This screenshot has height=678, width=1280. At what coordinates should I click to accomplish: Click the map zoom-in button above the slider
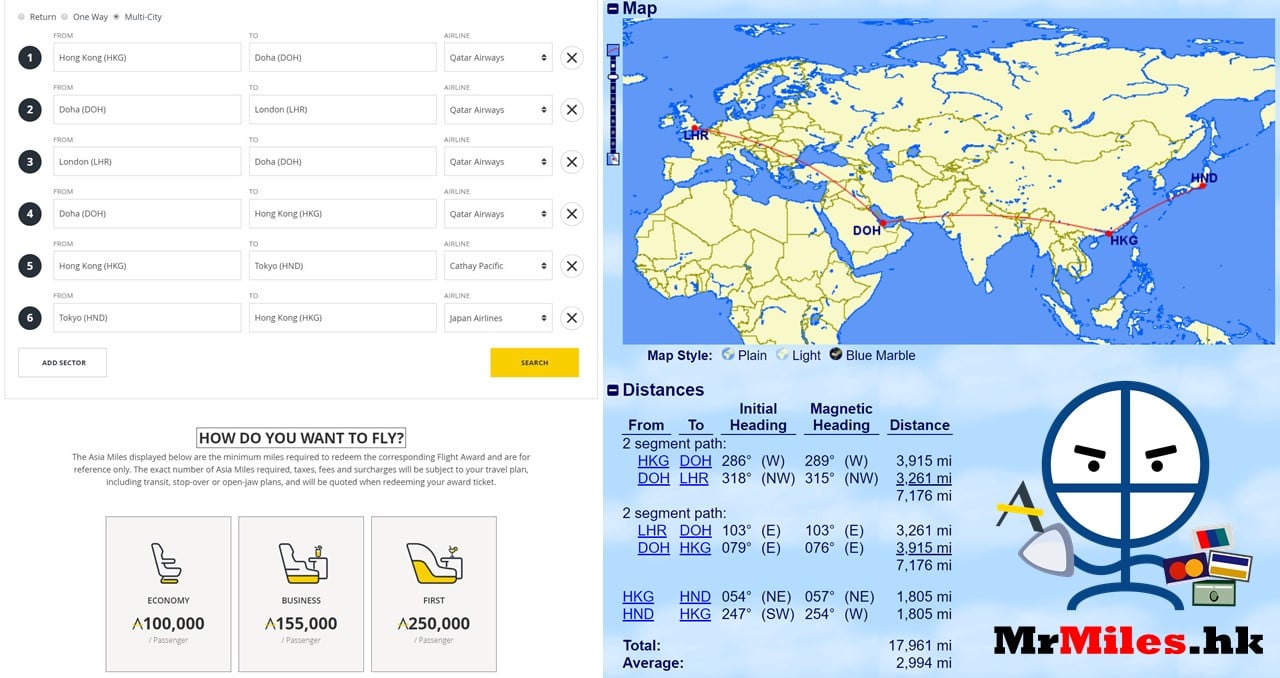[x=613, y=50]
